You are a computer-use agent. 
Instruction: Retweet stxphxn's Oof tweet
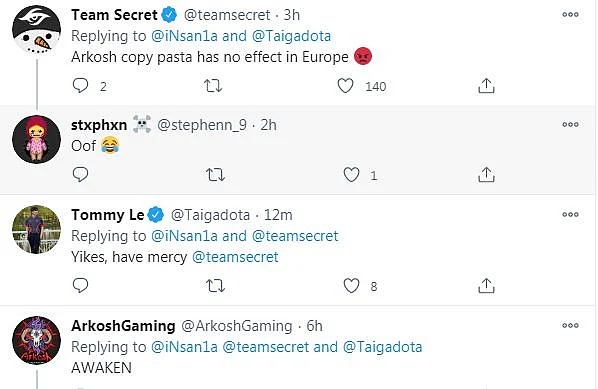coord(215,175)
